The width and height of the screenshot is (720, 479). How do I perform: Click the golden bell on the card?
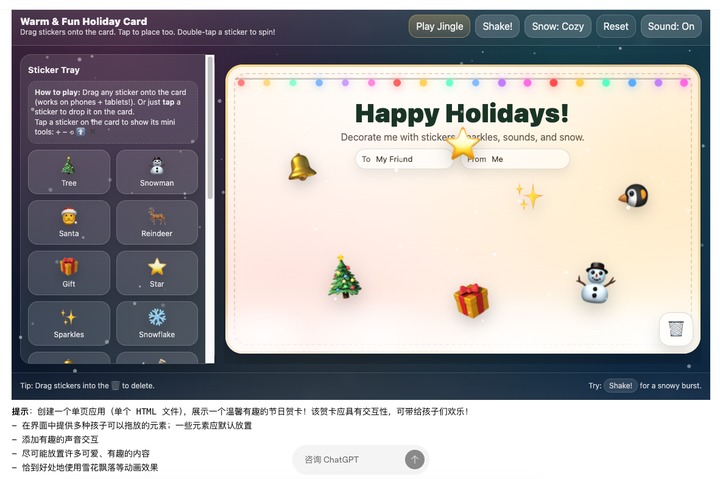[x=302, y=167]
